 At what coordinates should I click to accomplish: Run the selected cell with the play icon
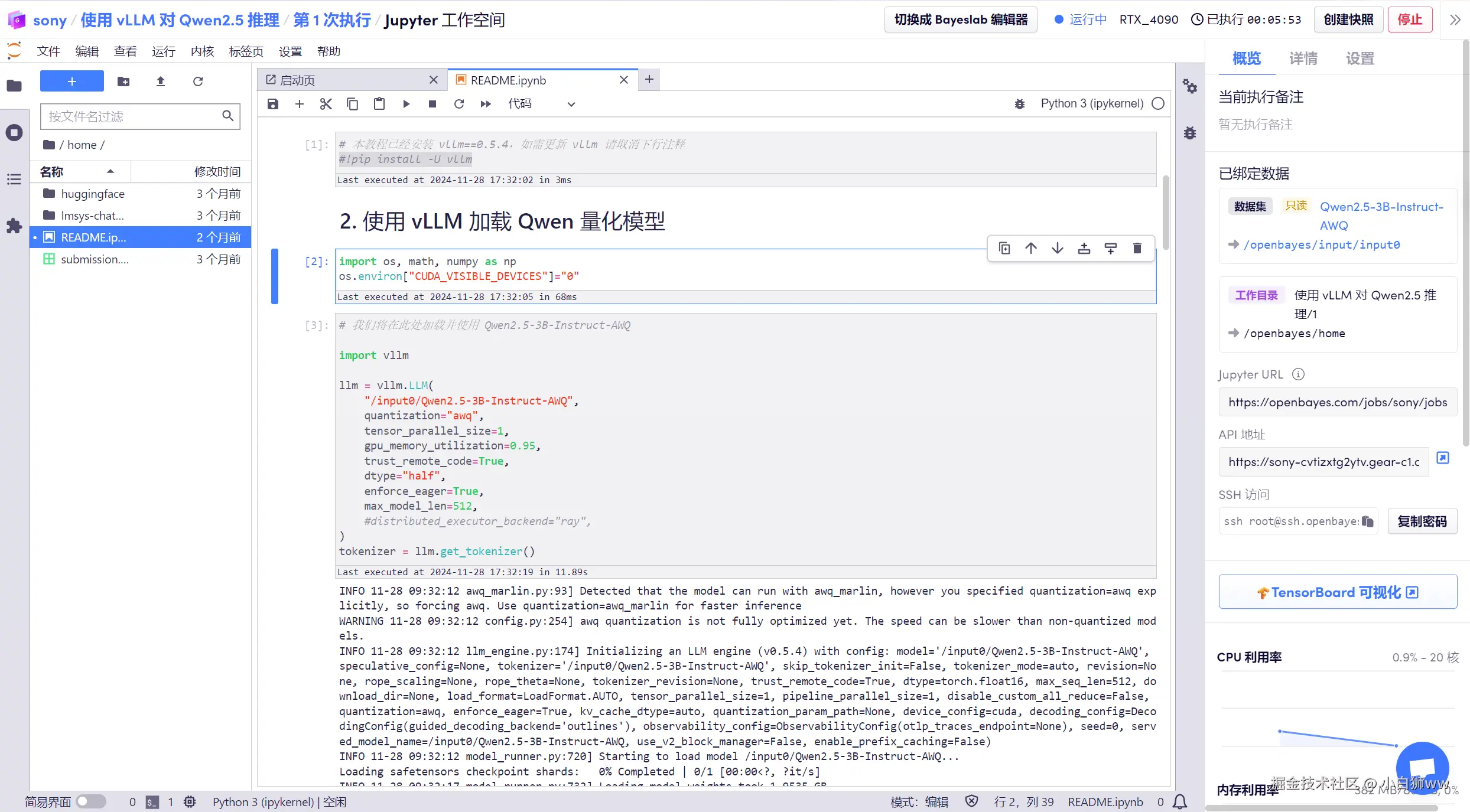(406, 104)
